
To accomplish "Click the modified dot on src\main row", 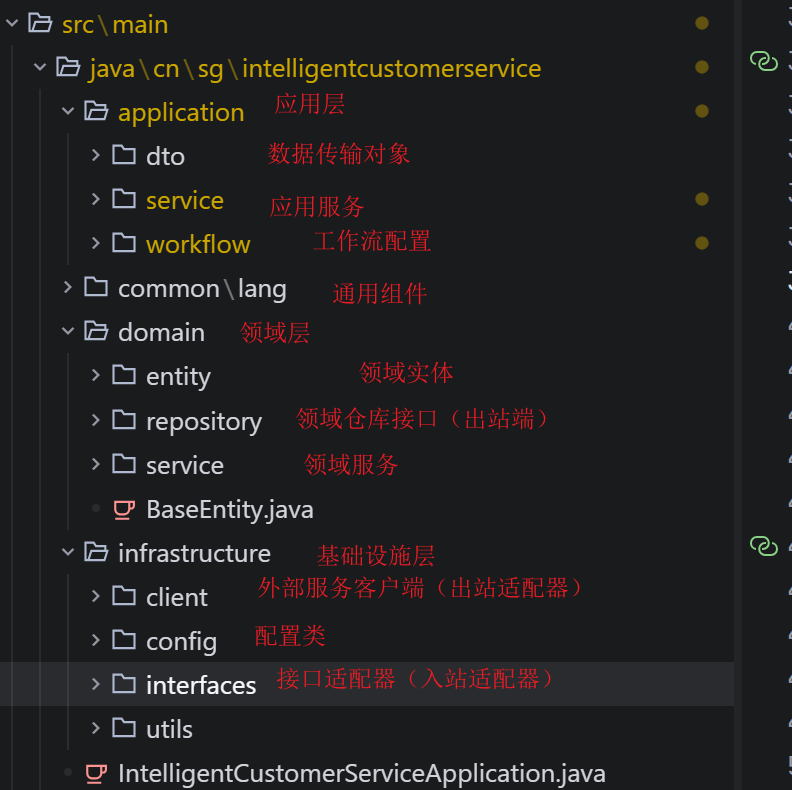I will (x=702, y=23).
